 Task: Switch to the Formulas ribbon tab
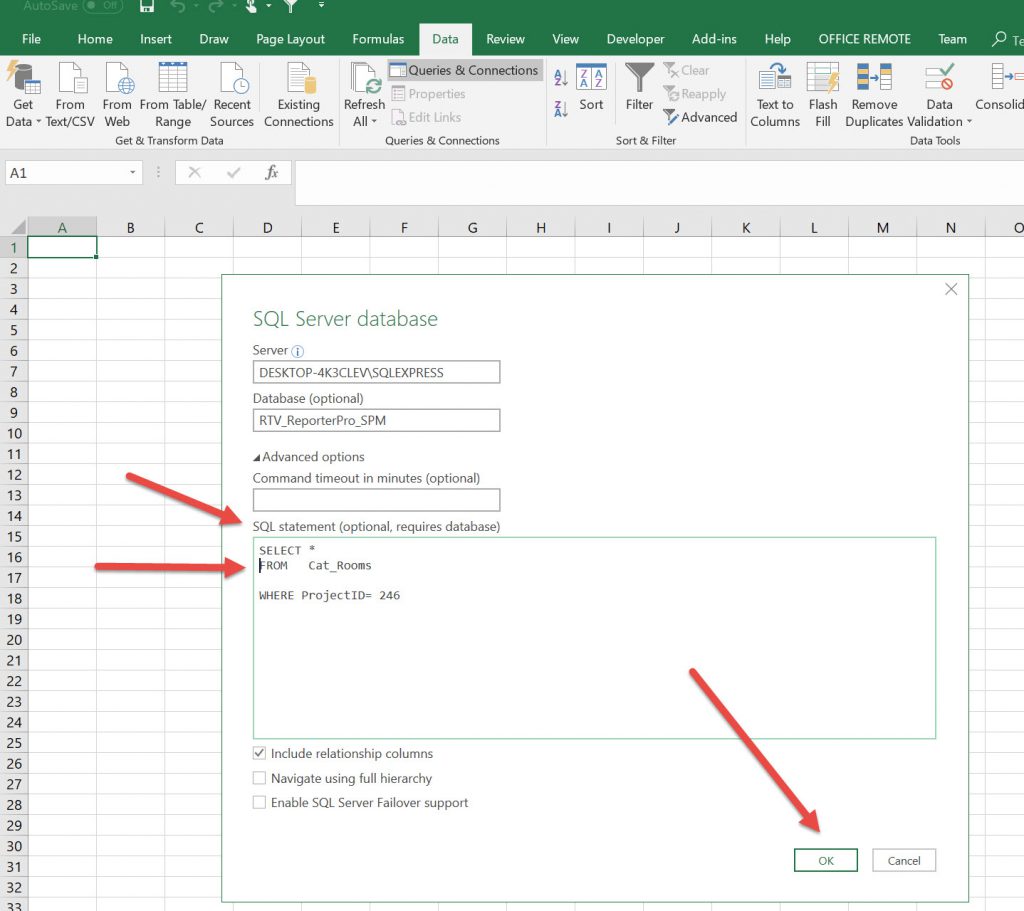click(x=378, y=39)
